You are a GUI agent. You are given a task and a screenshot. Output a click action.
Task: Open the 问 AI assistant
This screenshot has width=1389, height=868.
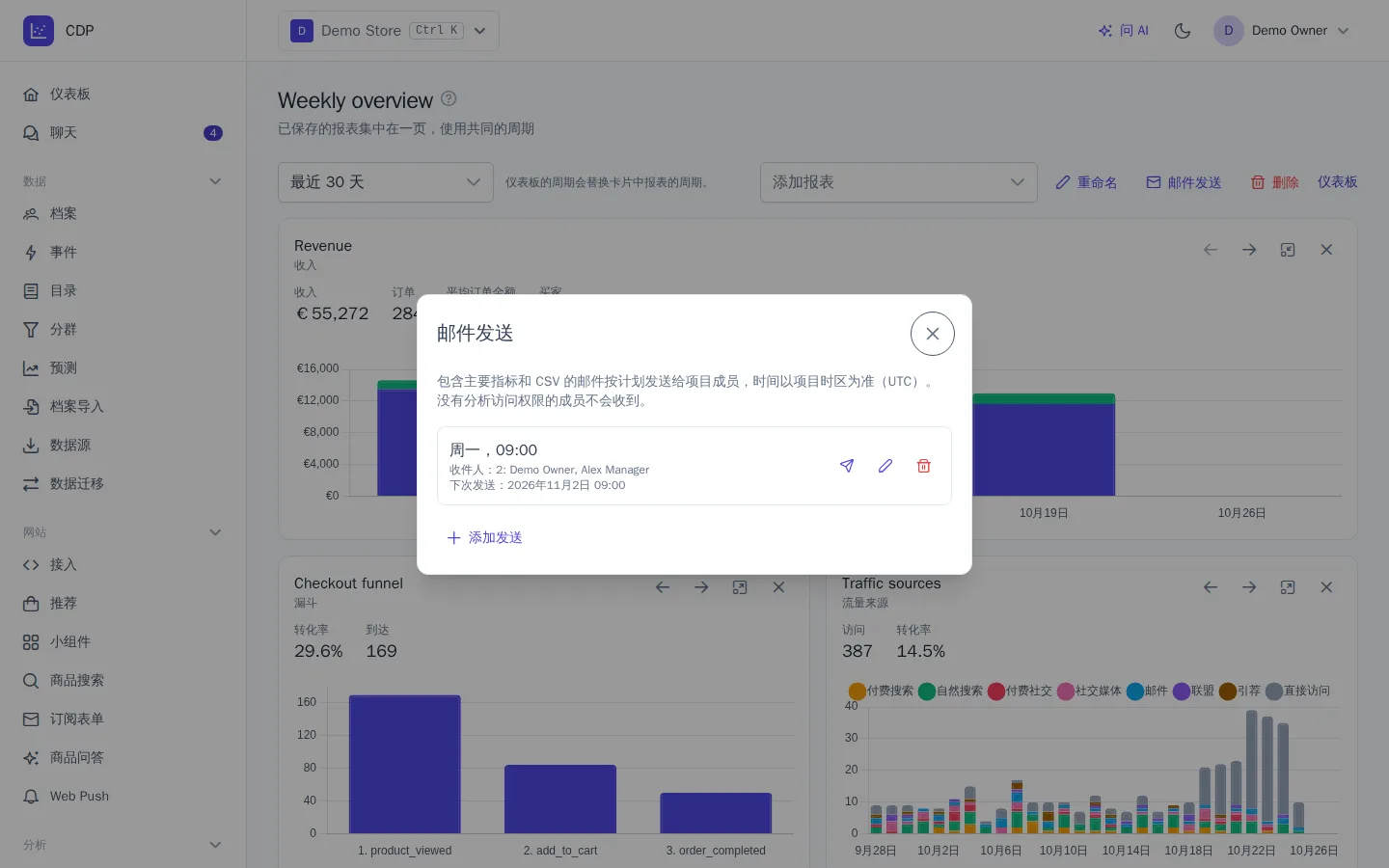click(x=1124, y=31)
